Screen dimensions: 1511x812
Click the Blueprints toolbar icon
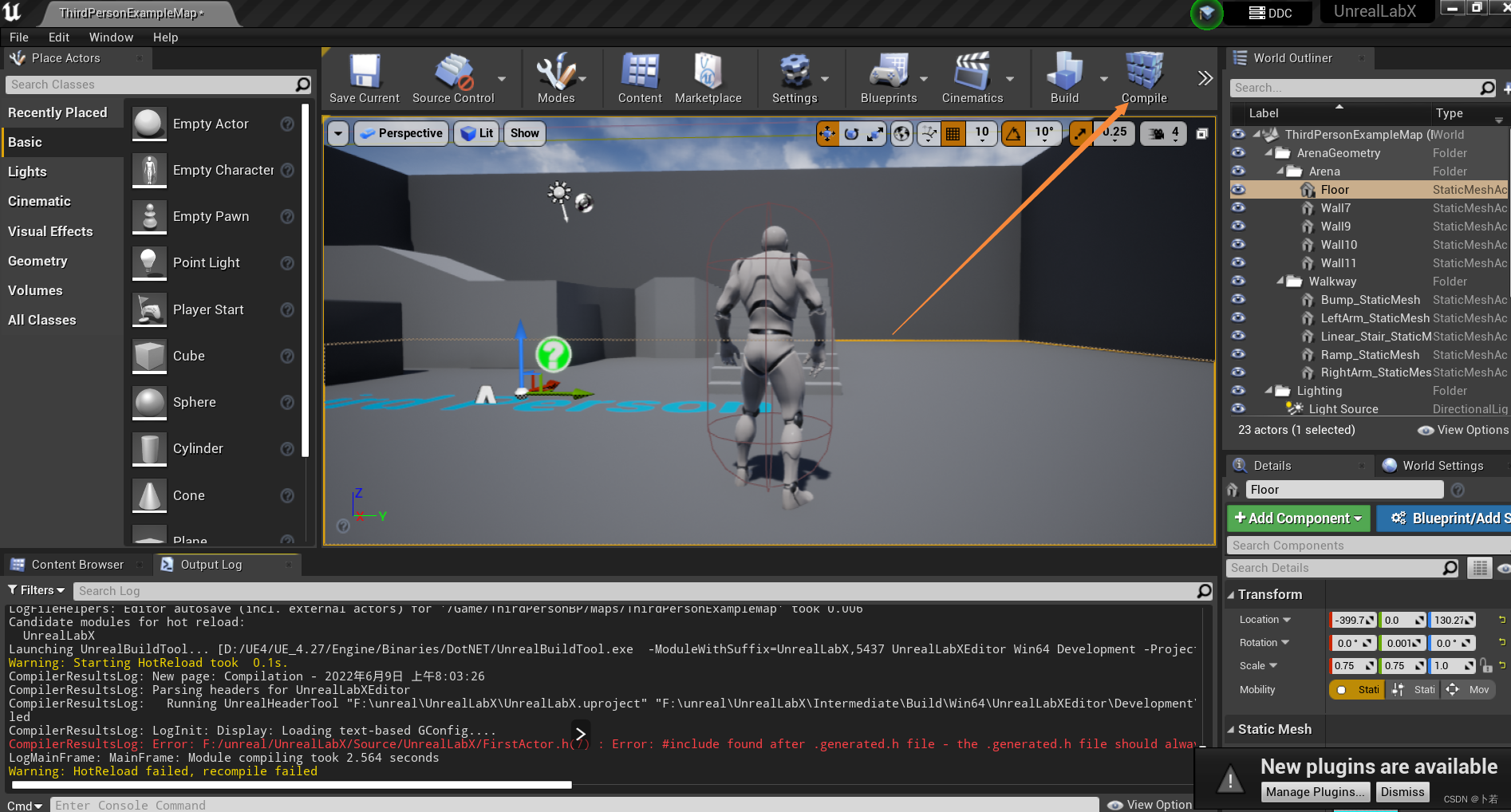889,77
